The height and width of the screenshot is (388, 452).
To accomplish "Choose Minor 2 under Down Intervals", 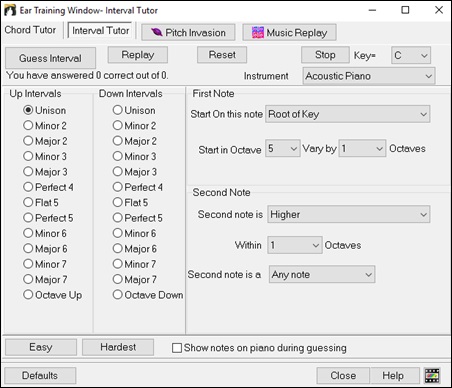I will tap(134, 126).
